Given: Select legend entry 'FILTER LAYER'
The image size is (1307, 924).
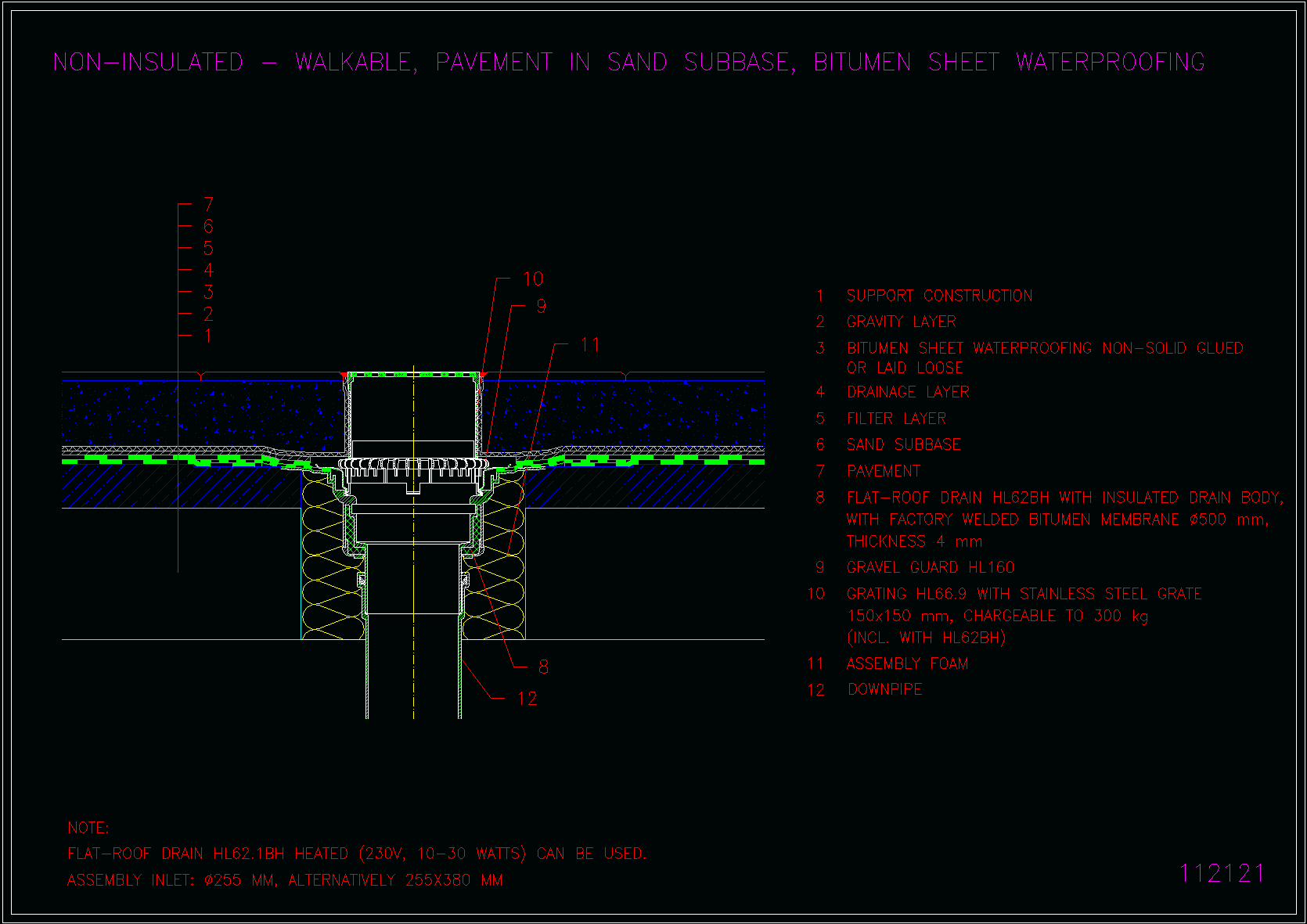Looking at the screenshot, I should 896,419.
